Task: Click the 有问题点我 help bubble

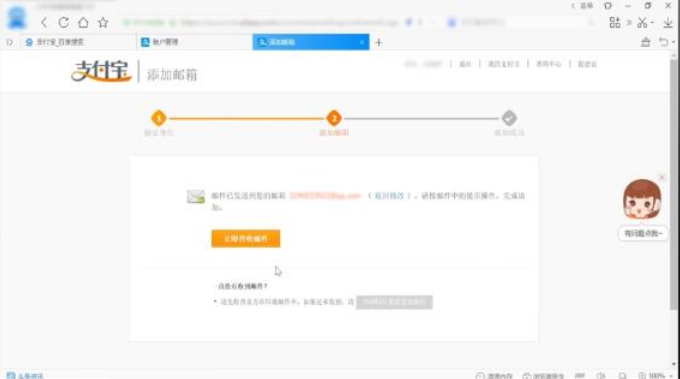Action: 643,234
